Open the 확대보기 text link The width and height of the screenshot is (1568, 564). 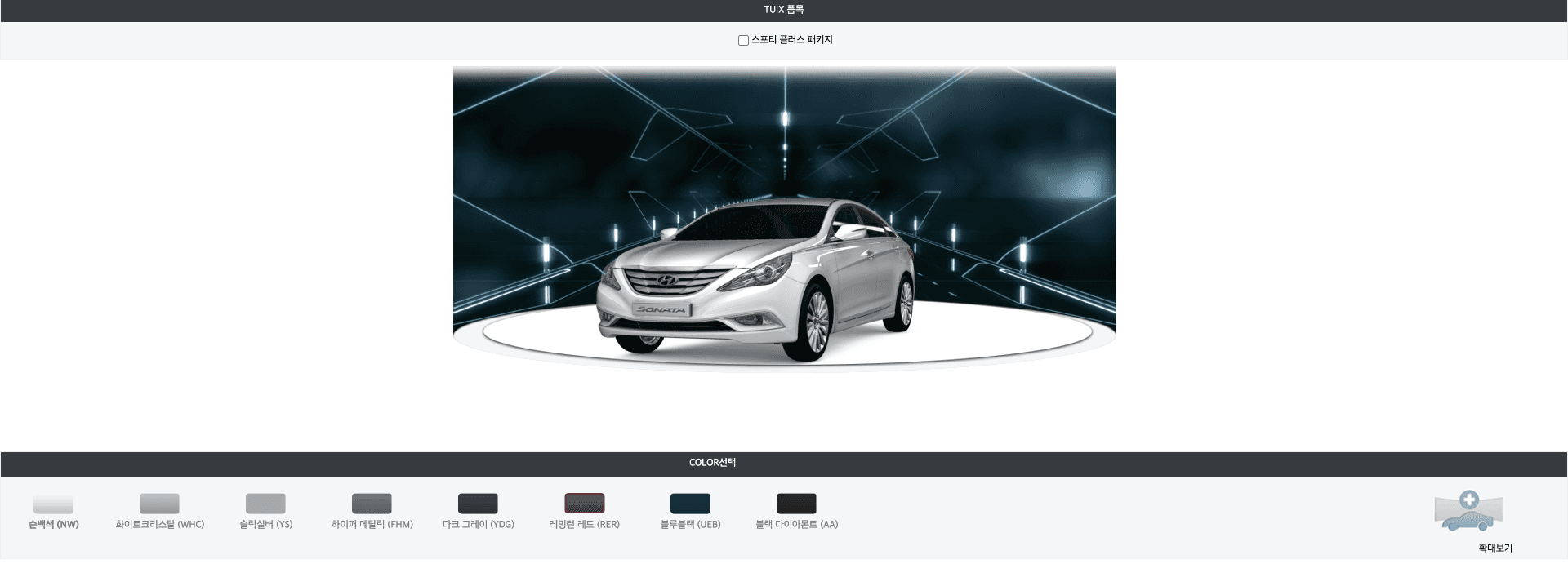[1494, 548]
